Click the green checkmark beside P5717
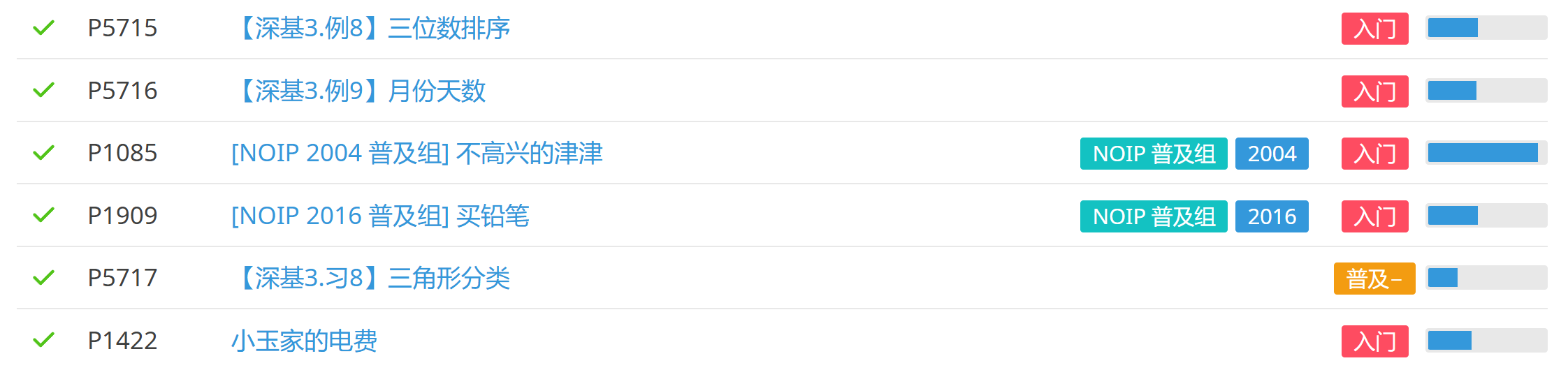Image resolution: width=1568 pixels, height=370 pixels. 43,278
